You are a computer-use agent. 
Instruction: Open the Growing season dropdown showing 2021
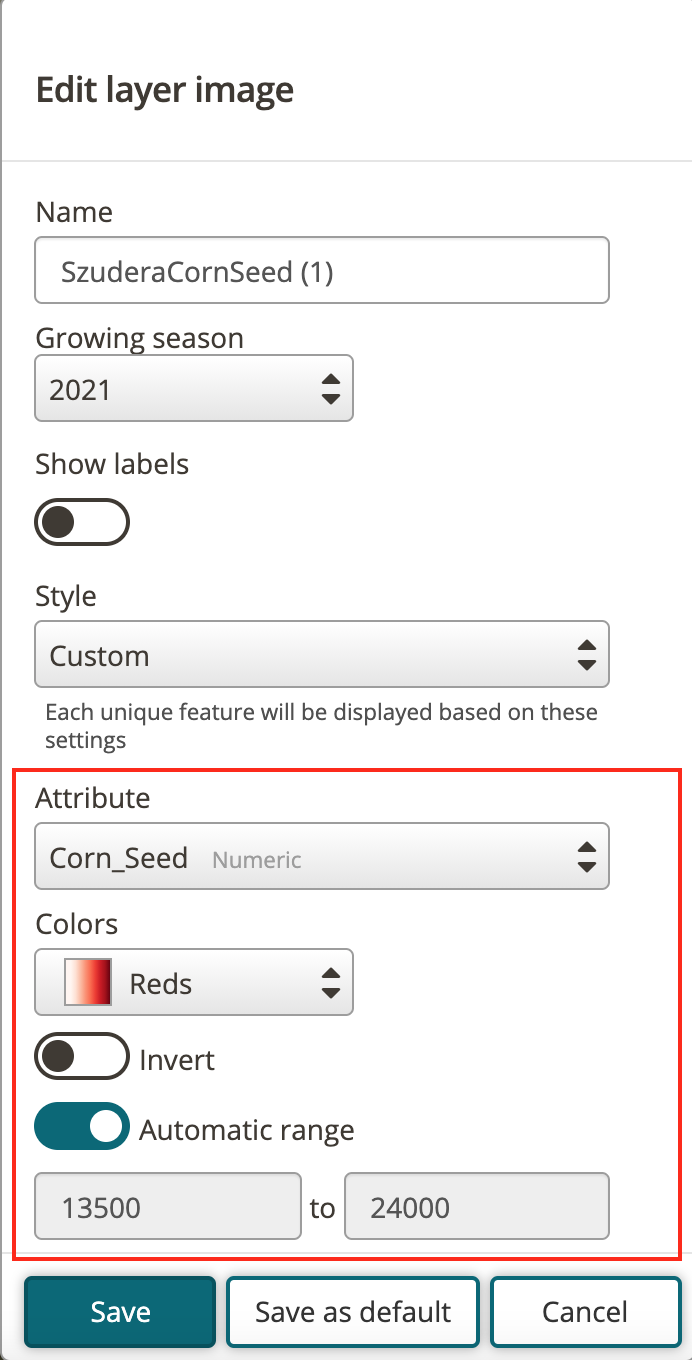pyautogui.click(x=194, y=388)
